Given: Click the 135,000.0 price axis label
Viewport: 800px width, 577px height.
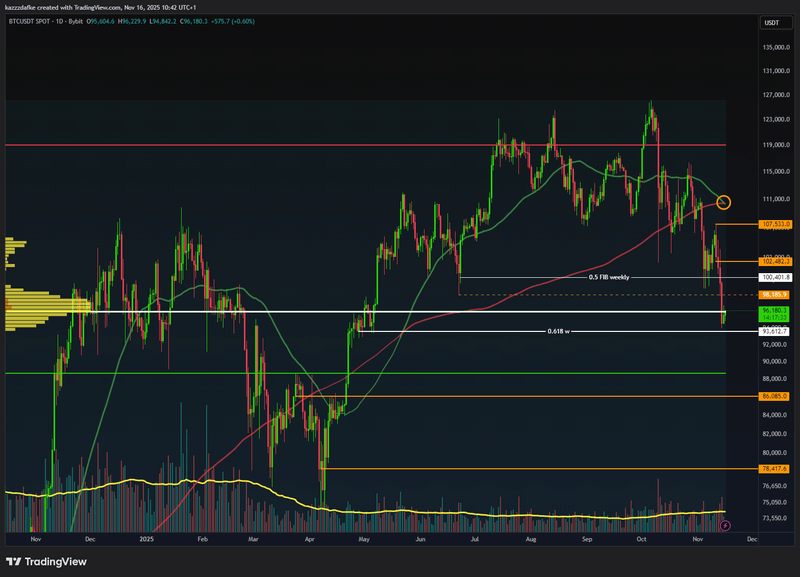Looking at the screenshot, I should coord(776,47).
